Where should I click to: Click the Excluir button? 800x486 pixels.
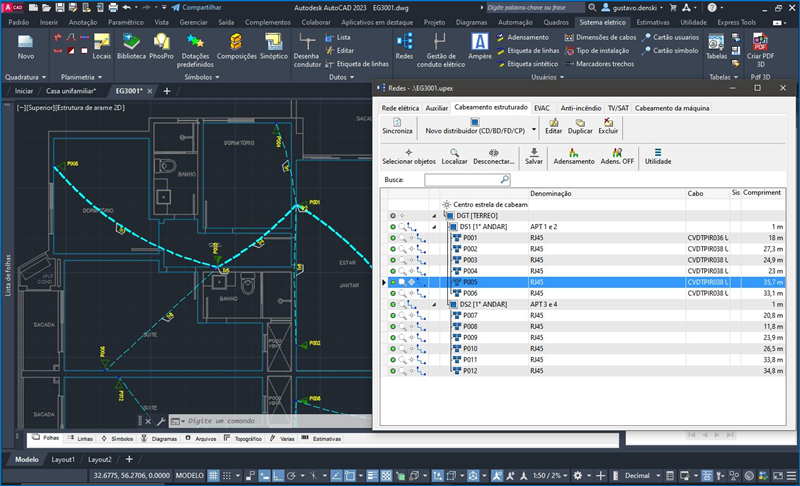[608, 125]
